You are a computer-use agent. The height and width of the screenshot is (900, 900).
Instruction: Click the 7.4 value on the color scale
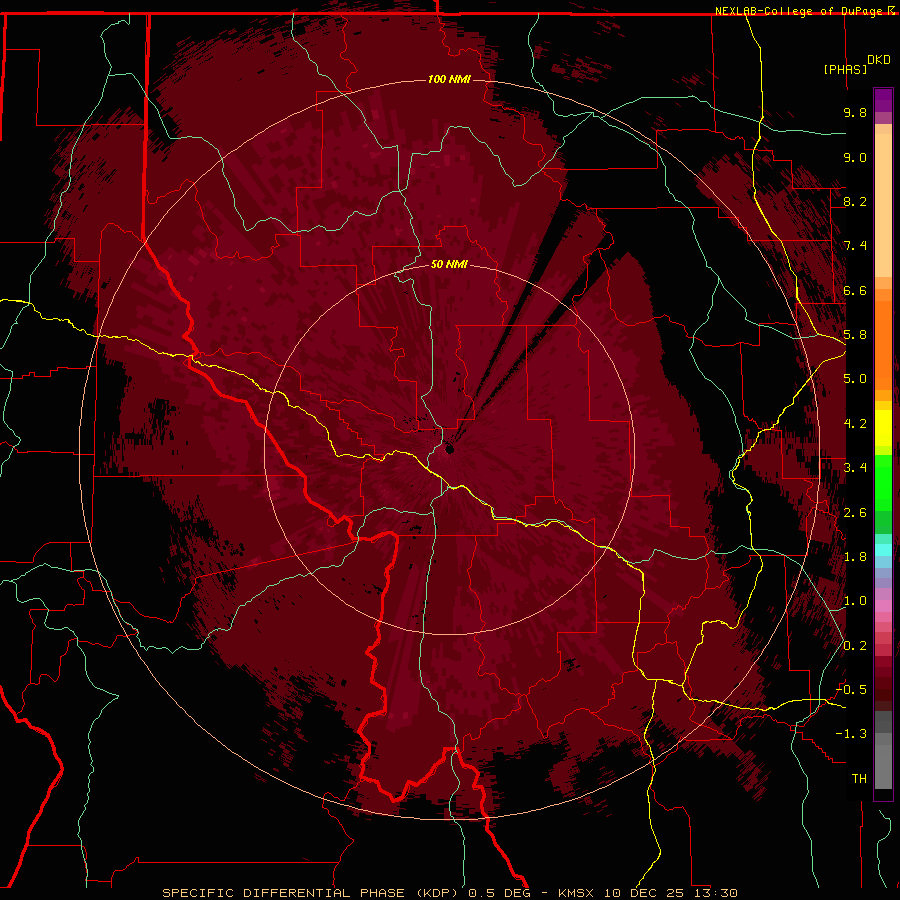pyautogui.click(x=855, y=246)
